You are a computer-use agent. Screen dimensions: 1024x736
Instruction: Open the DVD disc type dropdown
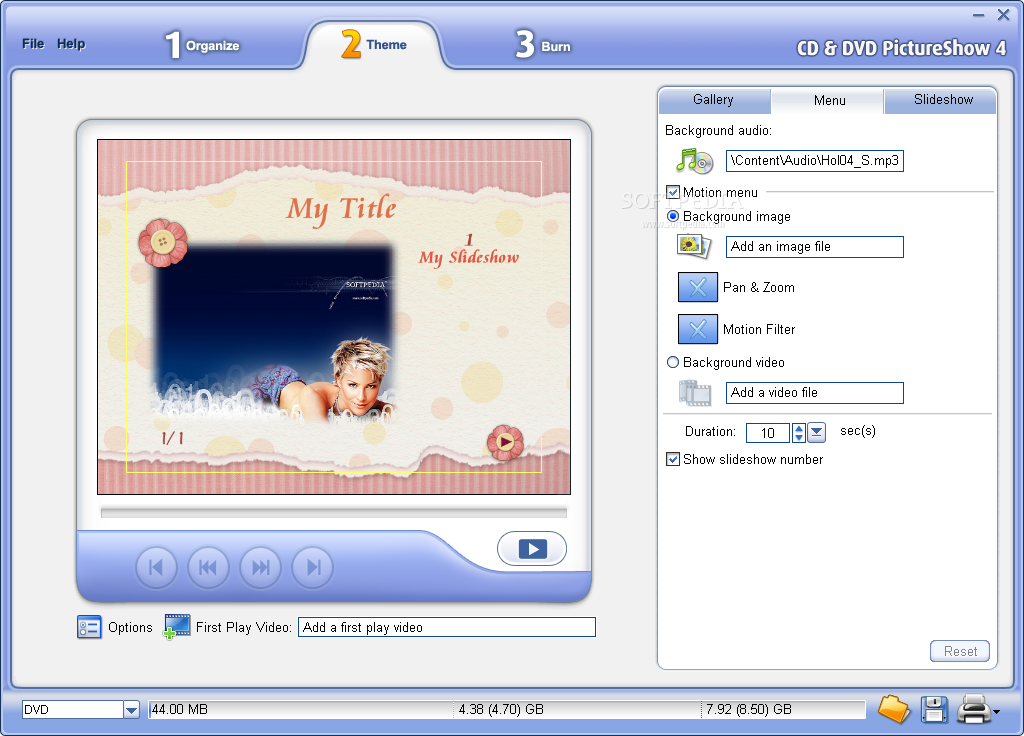131,710
